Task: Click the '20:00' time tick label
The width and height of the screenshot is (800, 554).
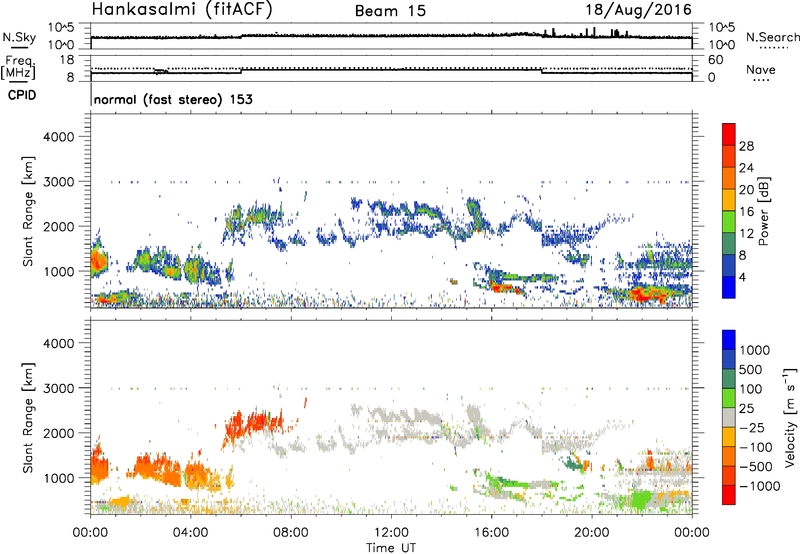Action: [x=591, y=533]
